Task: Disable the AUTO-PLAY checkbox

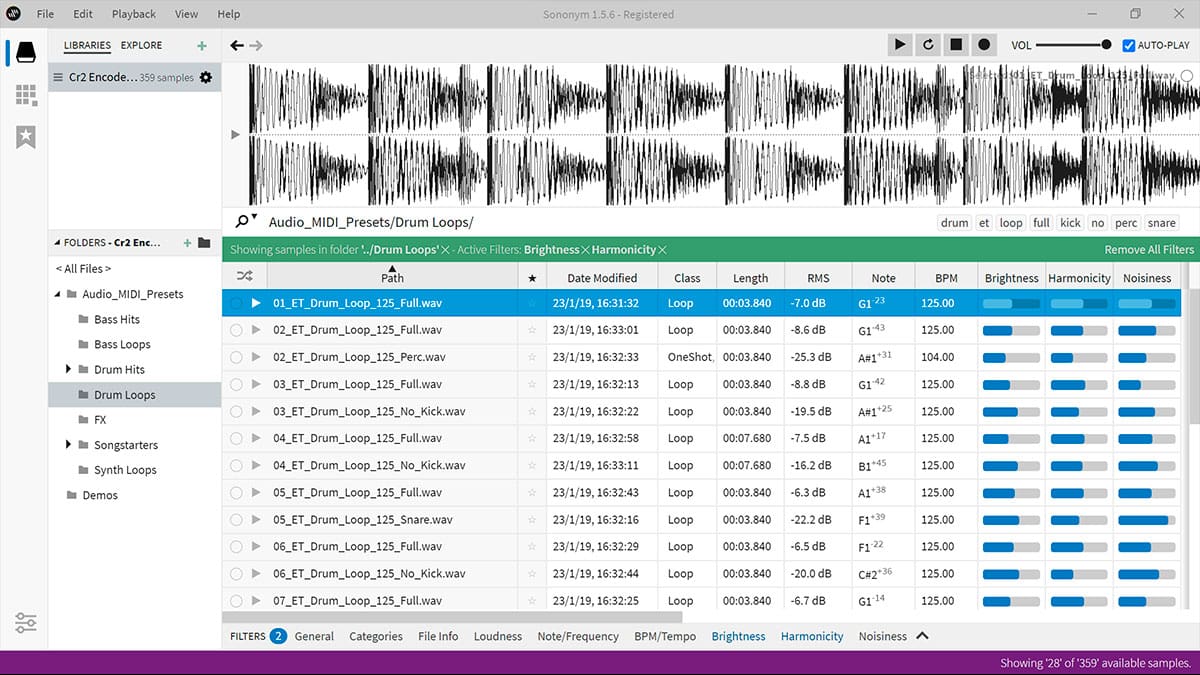Action: tap(1129, 45)
